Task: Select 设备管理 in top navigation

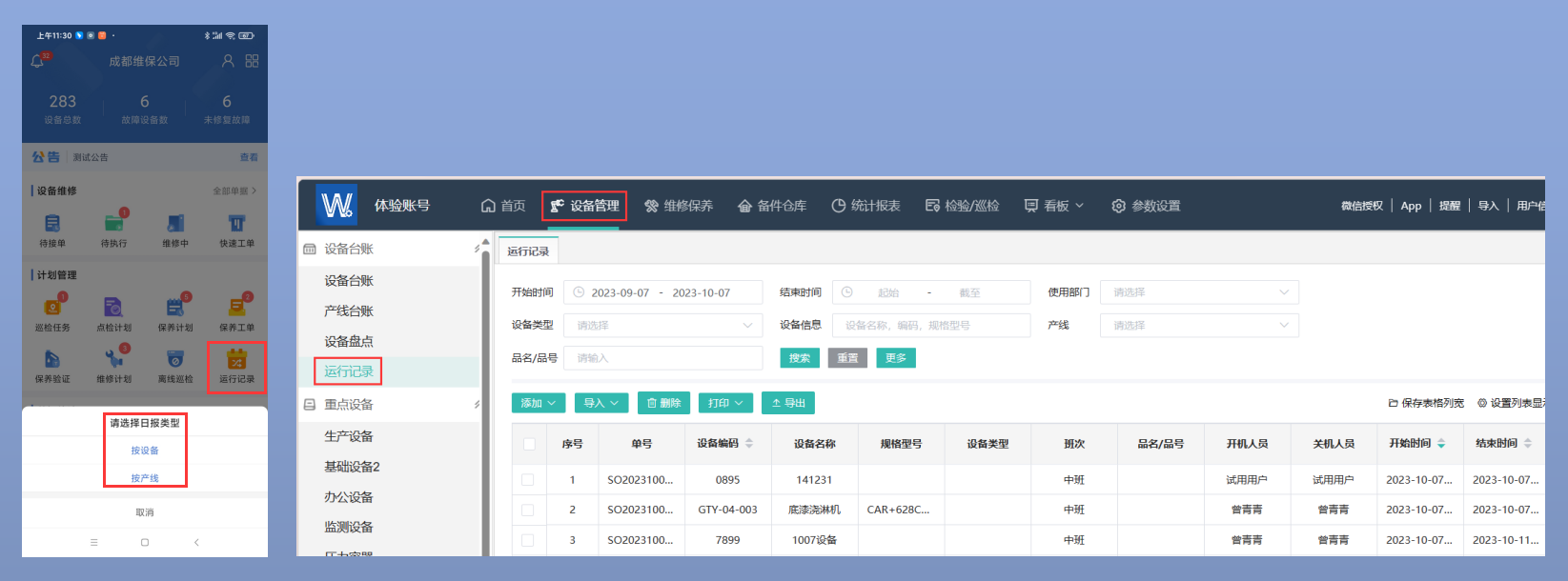Action: tap(584, 206)
